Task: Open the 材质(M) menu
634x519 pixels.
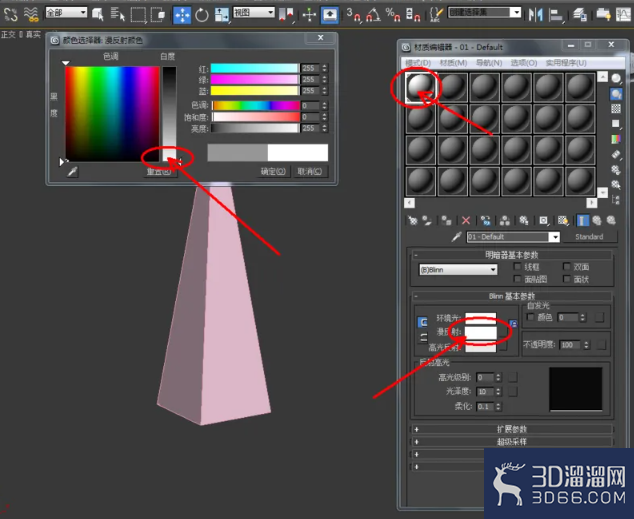Action: [x=453, y=63]
